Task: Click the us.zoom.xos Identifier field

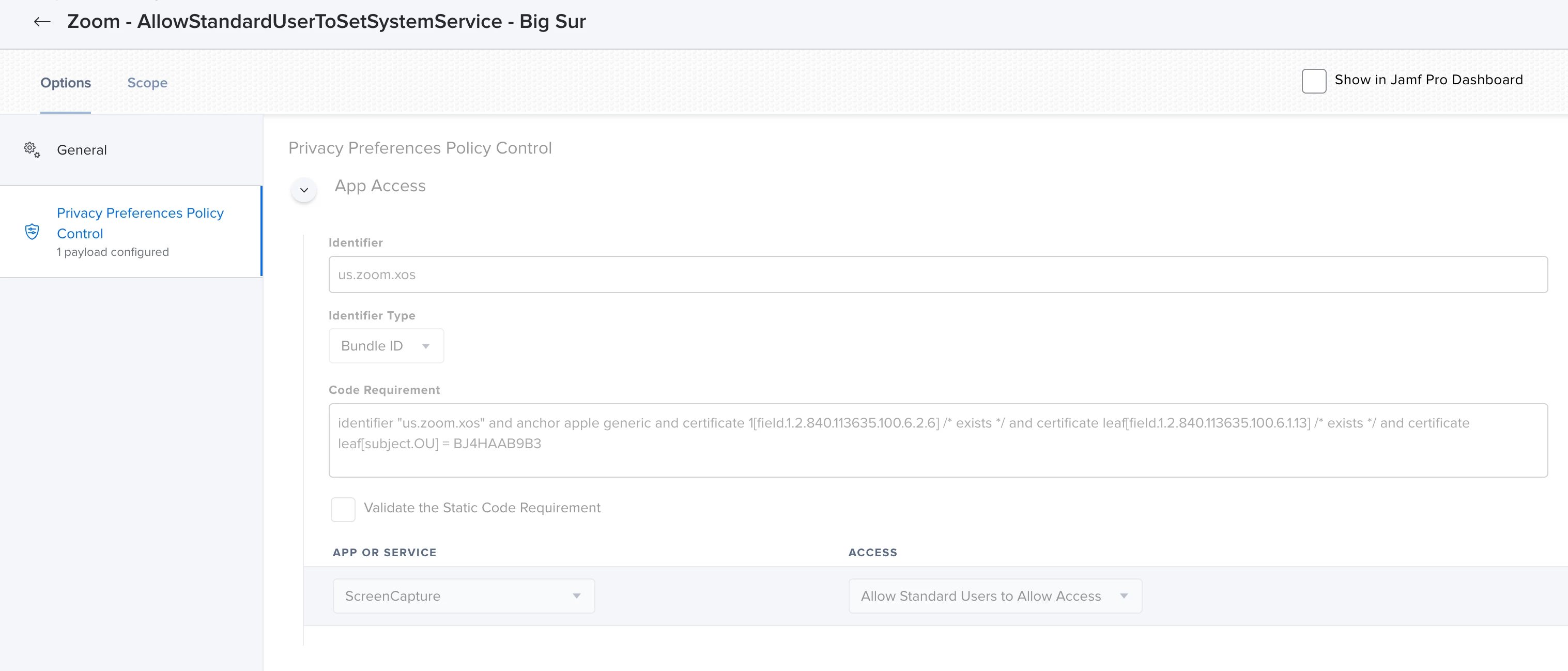Action: tap(938, 274)
